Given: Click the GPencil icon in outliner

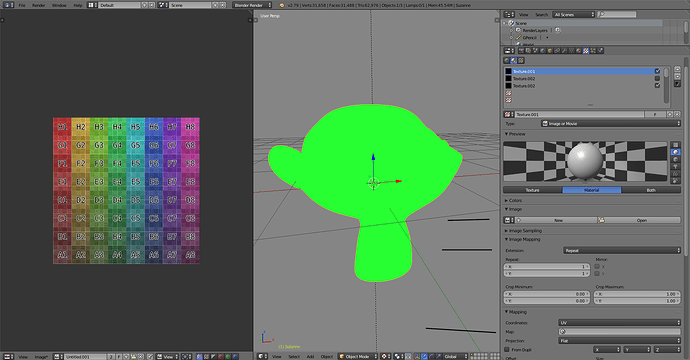Looking at the screenshot, I should coord(518,37).
